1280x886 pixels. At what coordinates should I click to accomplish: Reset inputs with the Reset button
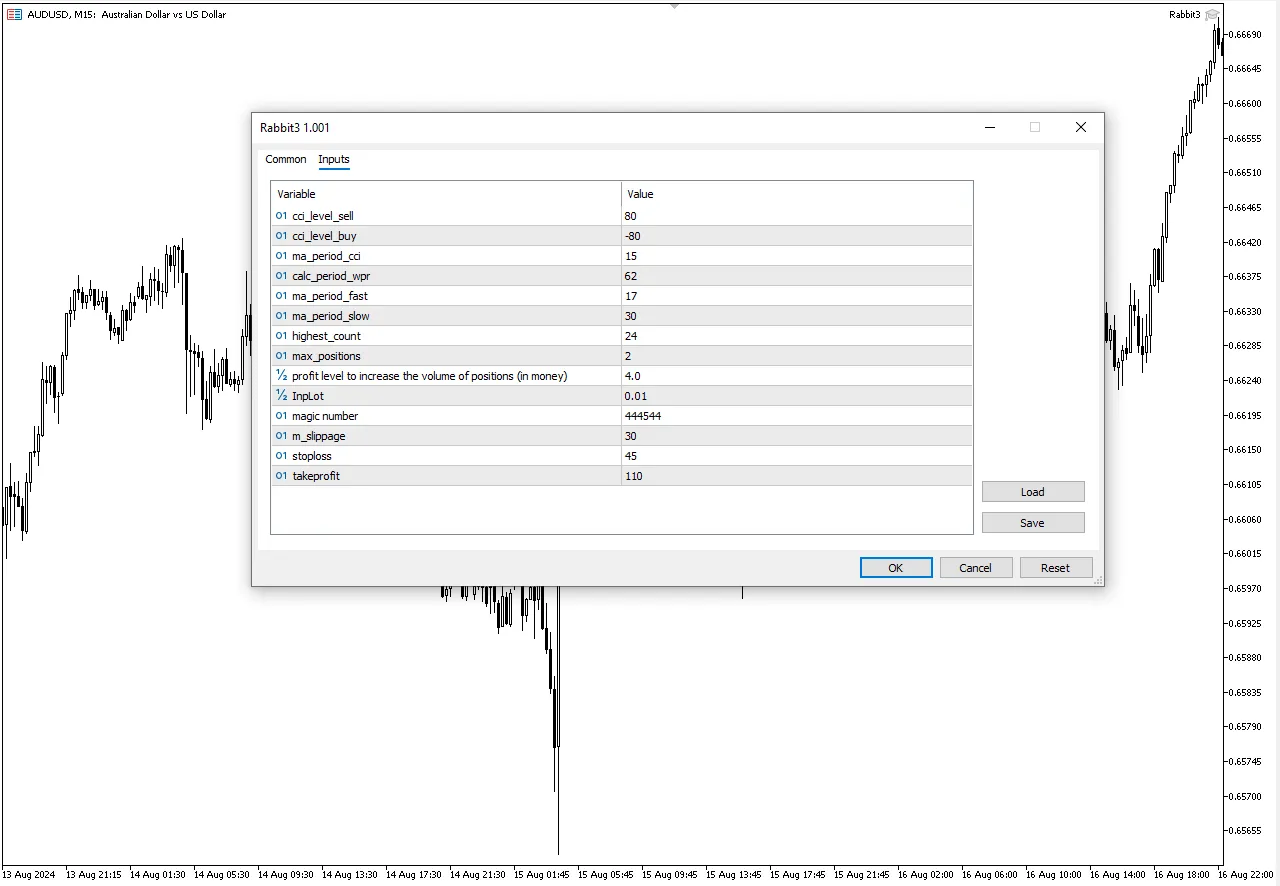[x=1056, y=568]
